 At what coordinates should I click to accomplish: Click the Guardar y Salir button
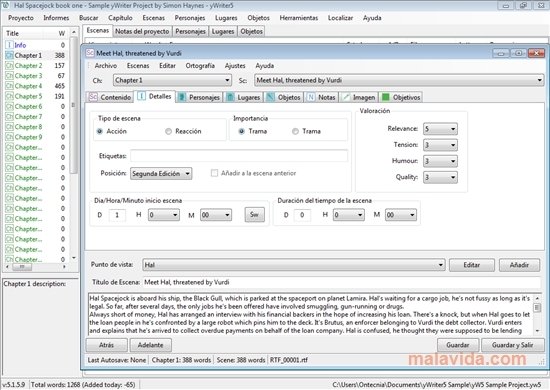tap(512, 345)
